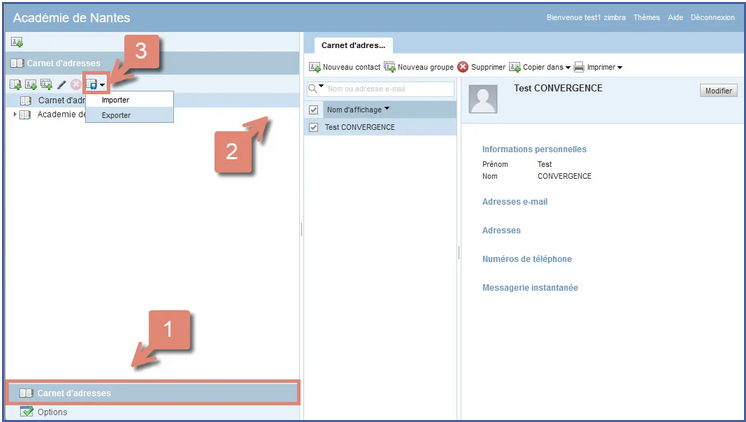Click the Déconnexion link
Viewport: 746px width, 422px height.
pyautogui.click(x=712, y=18)
